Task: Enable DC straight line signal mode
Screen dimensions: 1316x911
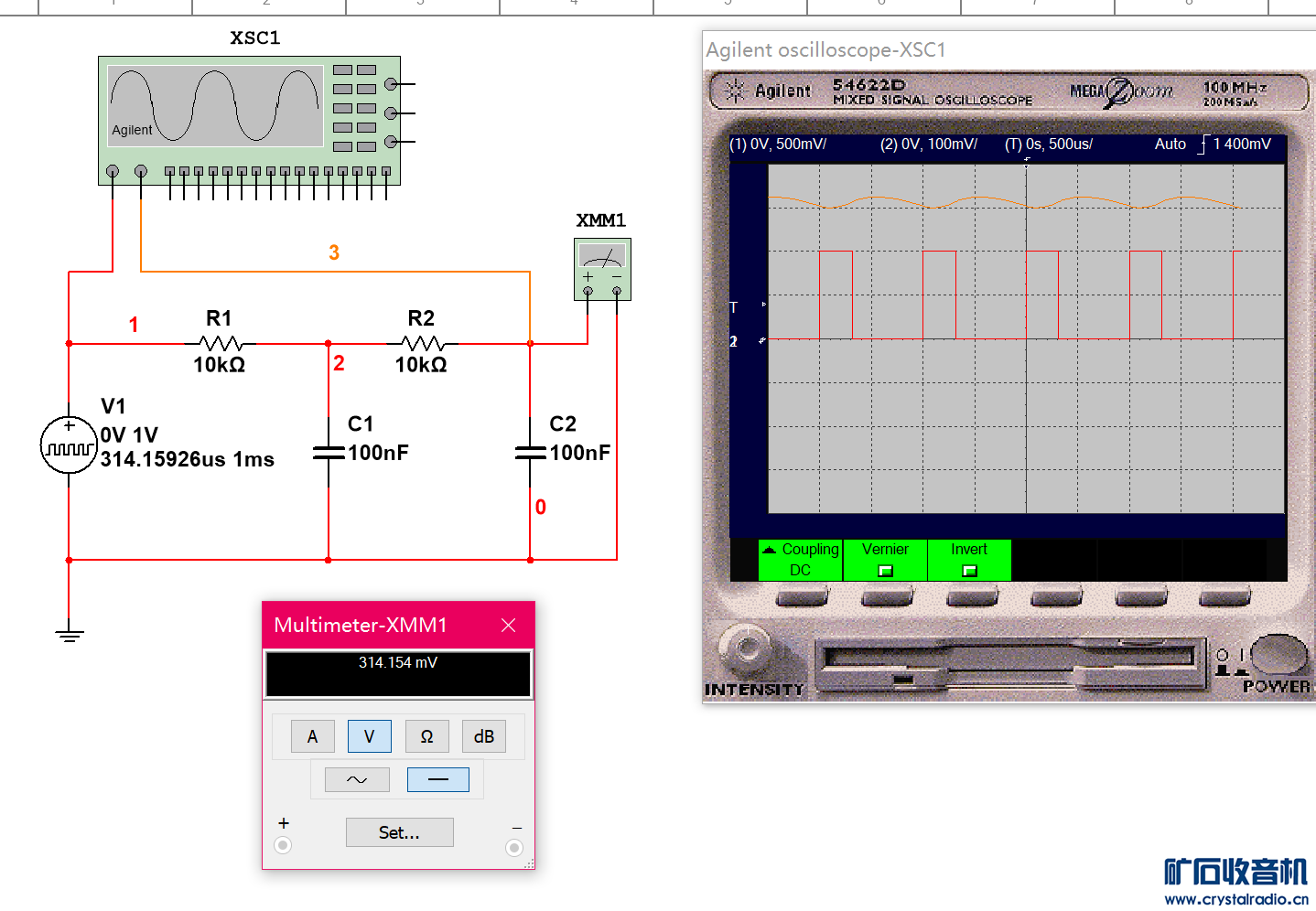Action: (437, 779)
